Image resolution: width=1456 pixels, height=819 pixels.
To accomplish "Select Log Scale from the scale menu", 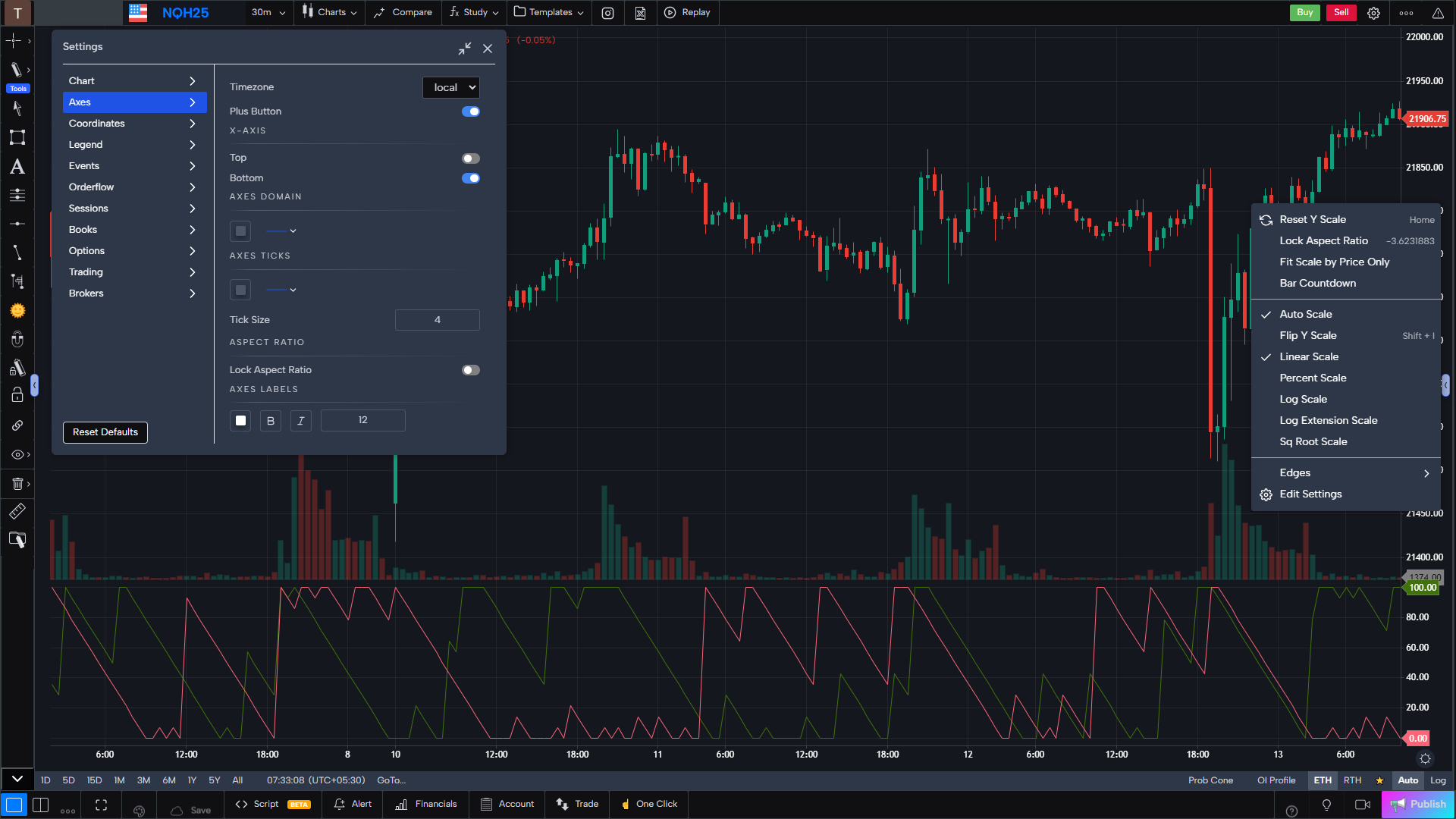I will [x=1303, y=399].
